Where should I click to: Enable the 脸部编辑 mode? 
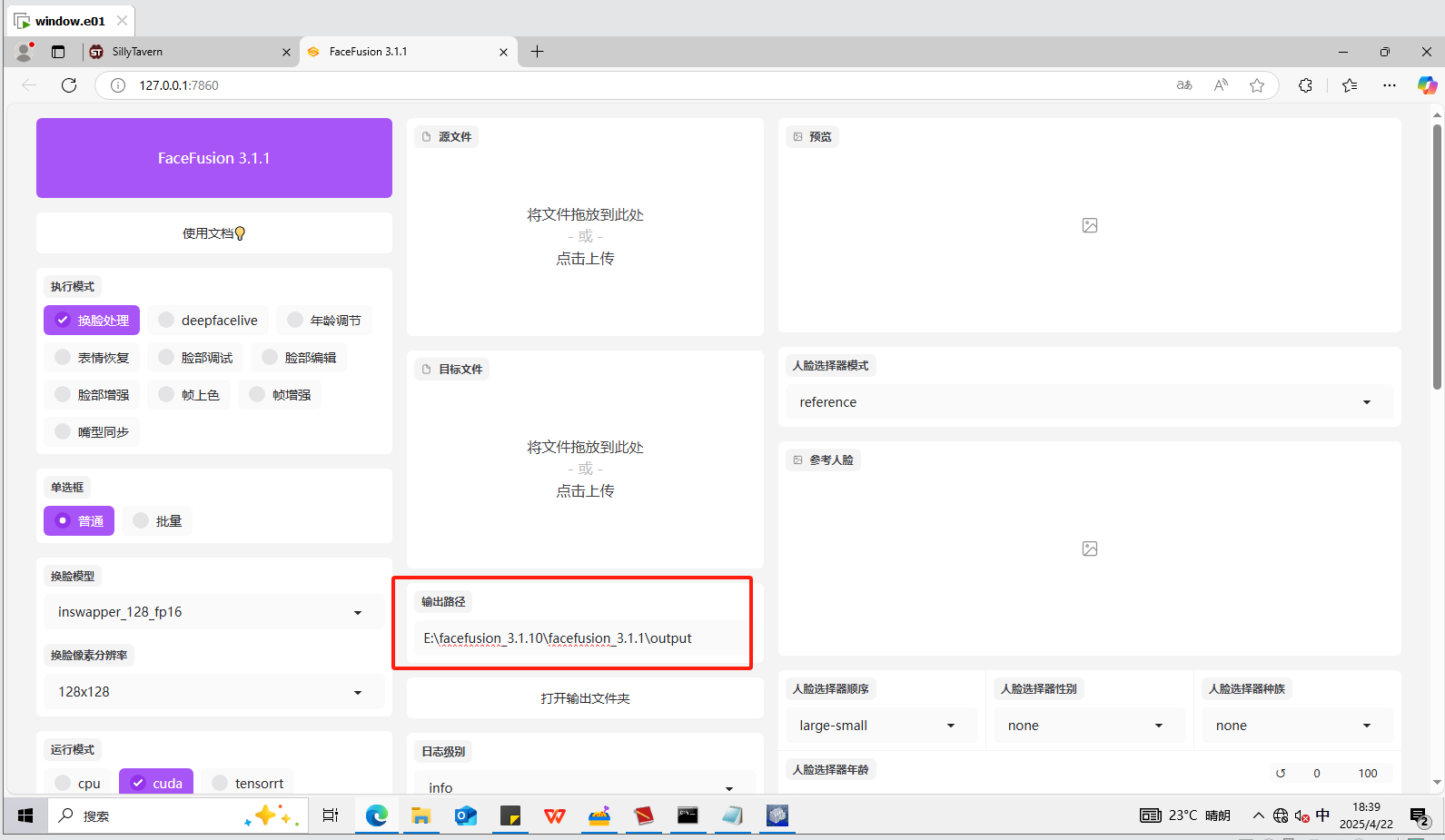coord(299,358)
